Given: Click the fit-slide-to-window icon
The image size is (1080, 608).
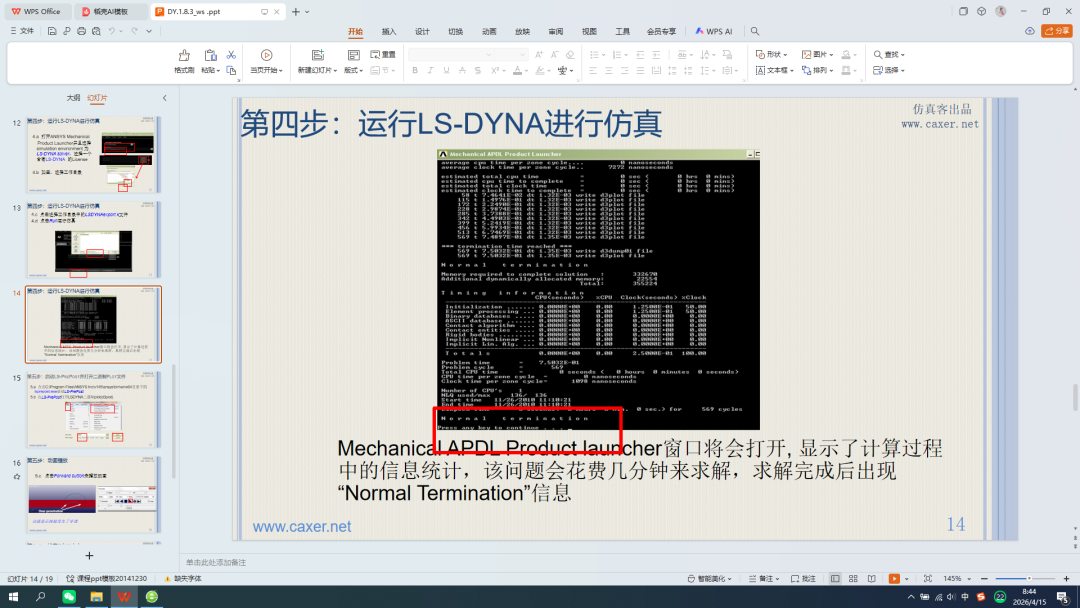Looking at the screenshot, I should (928, 579).
